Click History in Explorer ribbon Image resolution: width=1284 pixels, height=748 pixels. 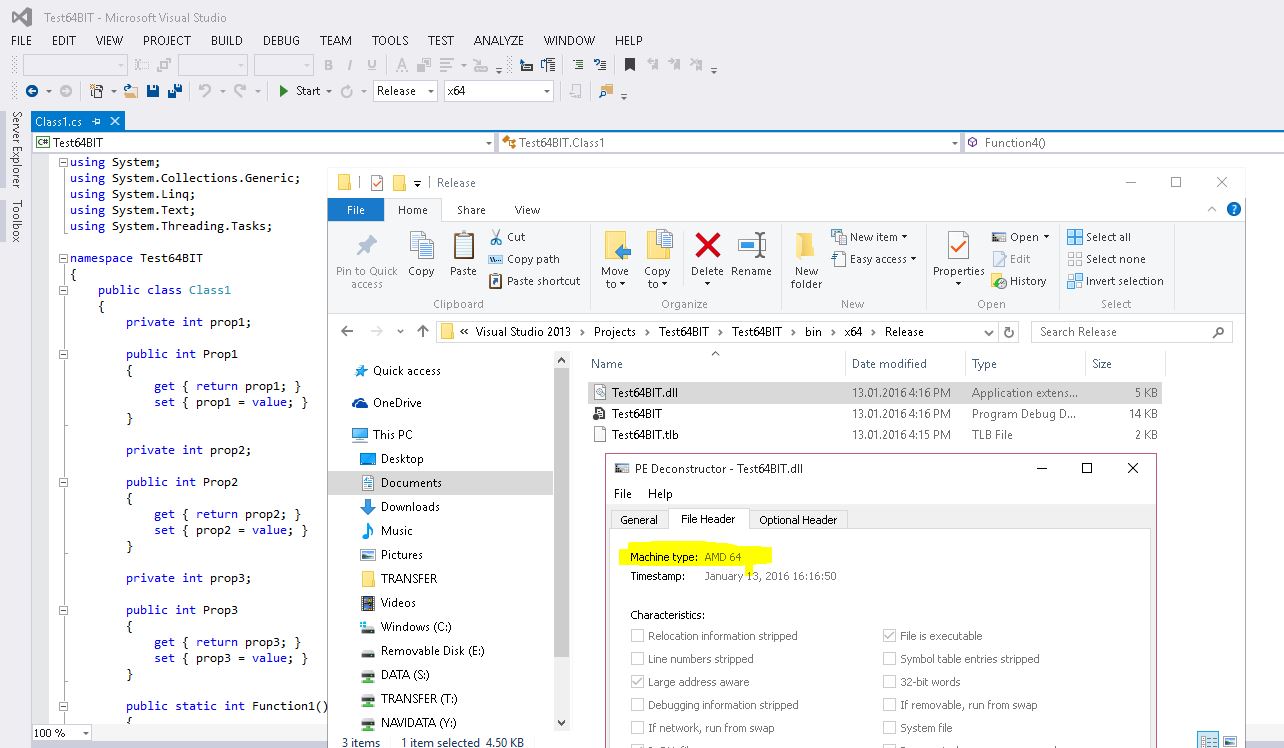[1019, 281]
